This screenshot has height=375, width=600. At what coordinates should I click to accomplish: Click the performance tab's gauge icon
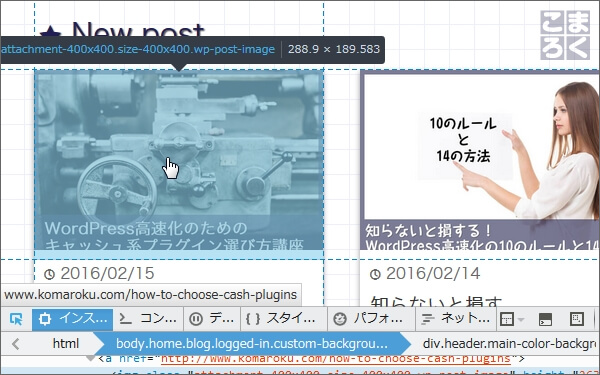point(339,319)
